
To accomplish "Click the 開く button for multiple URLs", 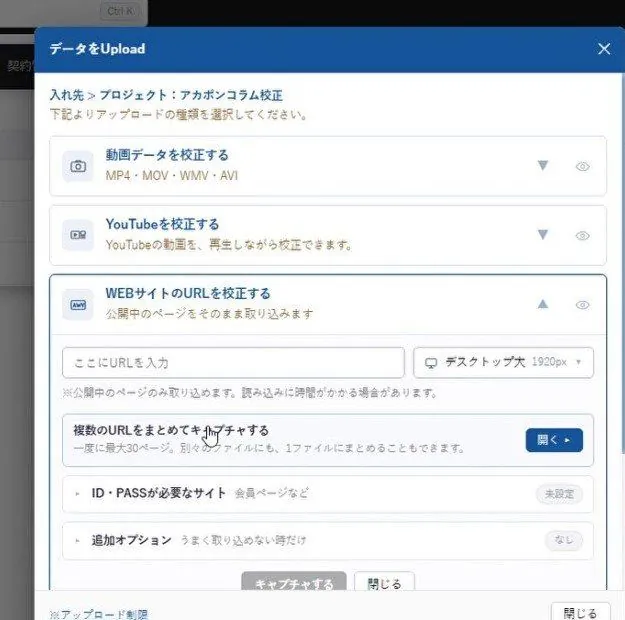I will pyautogui.click(x=554, y=440).
